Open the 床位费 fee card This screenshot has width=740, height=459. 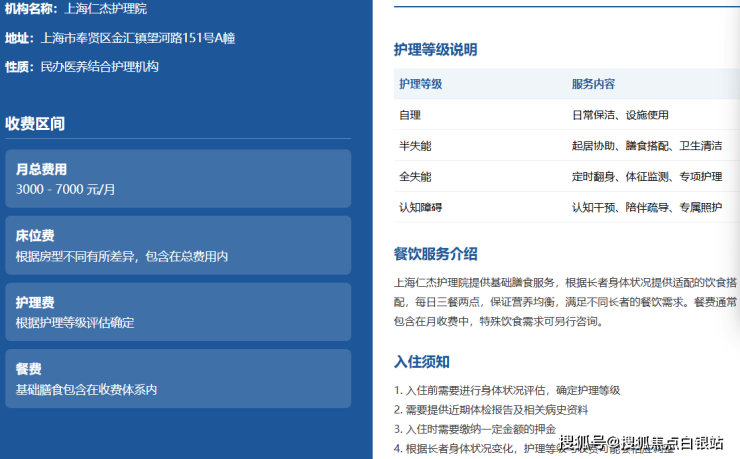178,245
